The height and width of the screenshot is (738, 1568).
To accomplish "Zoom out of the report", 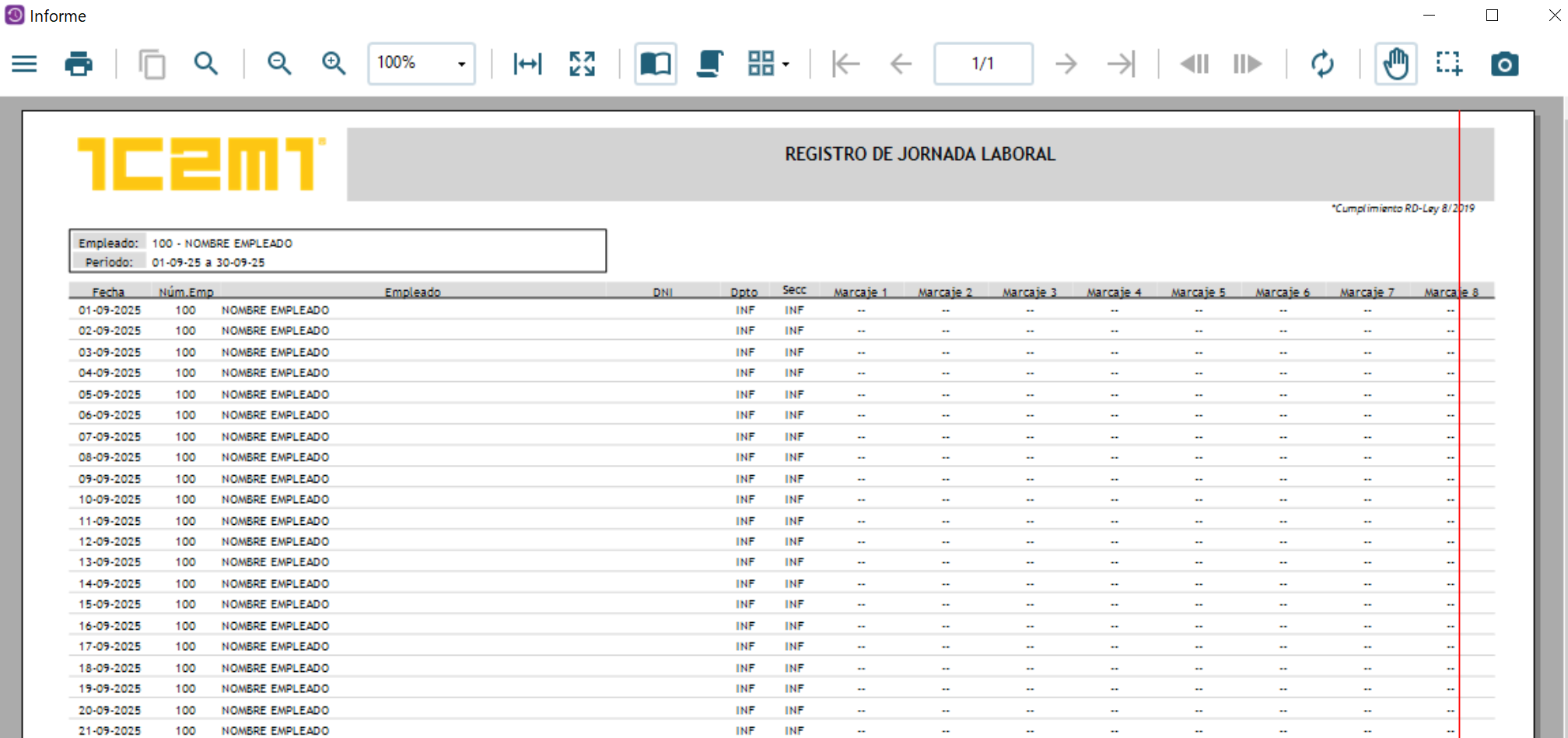I will (279, 64).
